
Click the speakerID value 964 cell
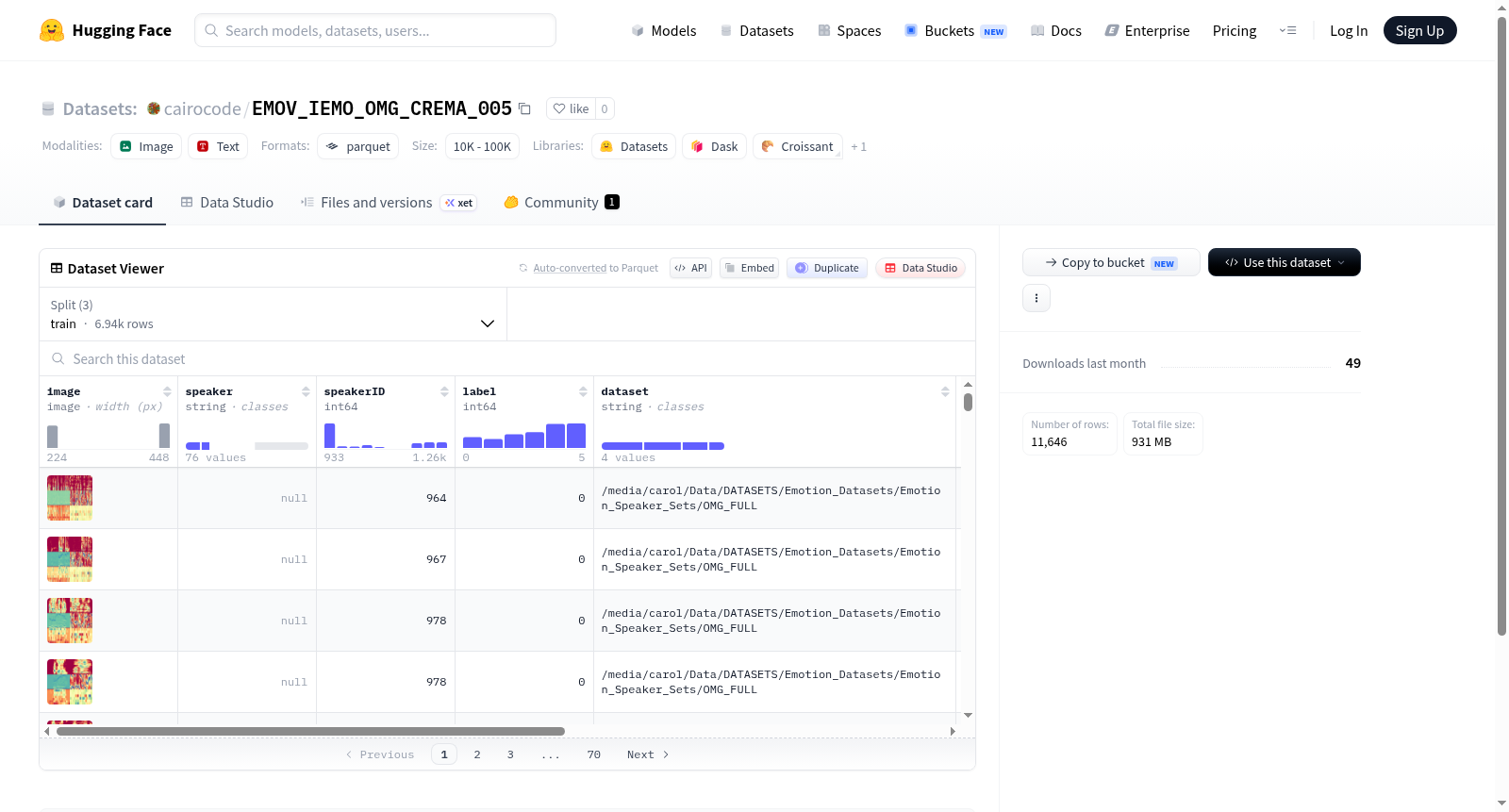click(386, 498)
